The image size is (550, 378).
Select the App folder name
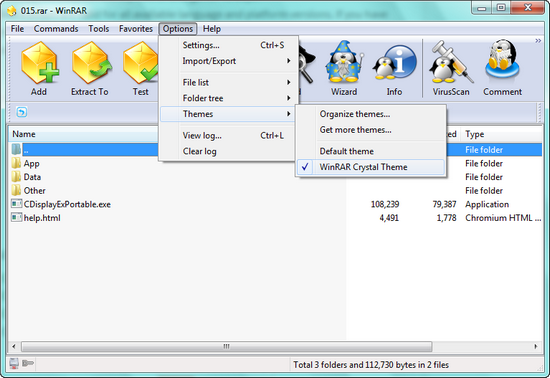[x=32, y=164]
